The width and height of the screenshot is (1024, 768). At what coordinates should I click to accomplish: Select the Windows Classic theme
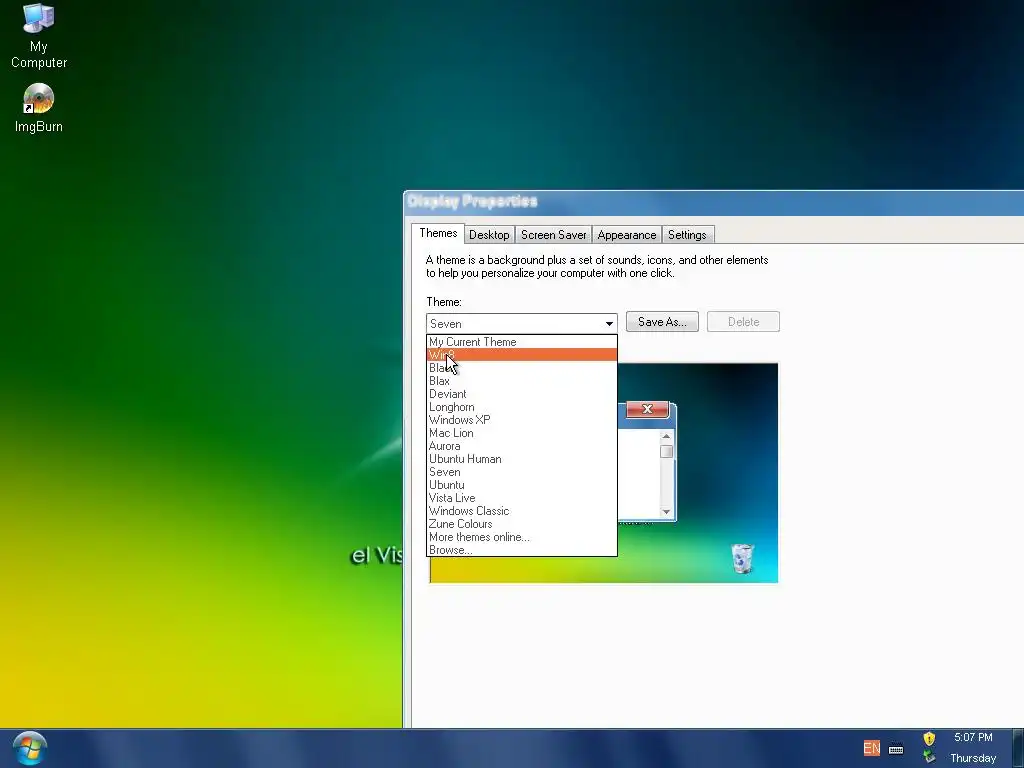(521, 511)
